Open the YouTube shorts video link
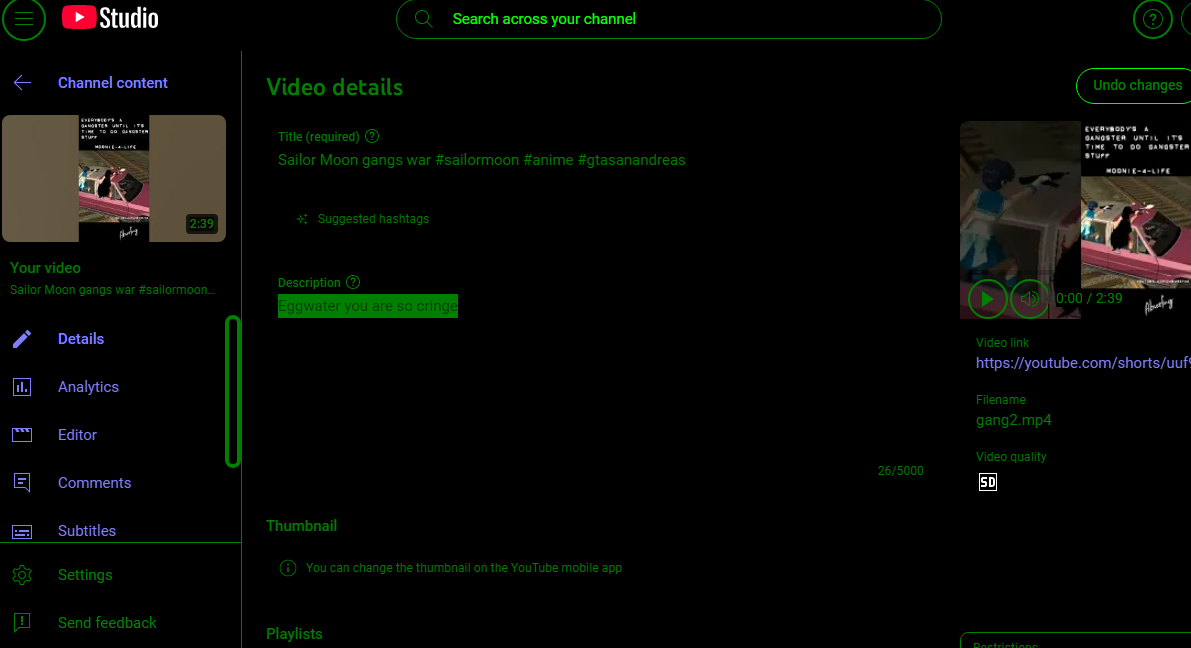 coord(1083,363)
